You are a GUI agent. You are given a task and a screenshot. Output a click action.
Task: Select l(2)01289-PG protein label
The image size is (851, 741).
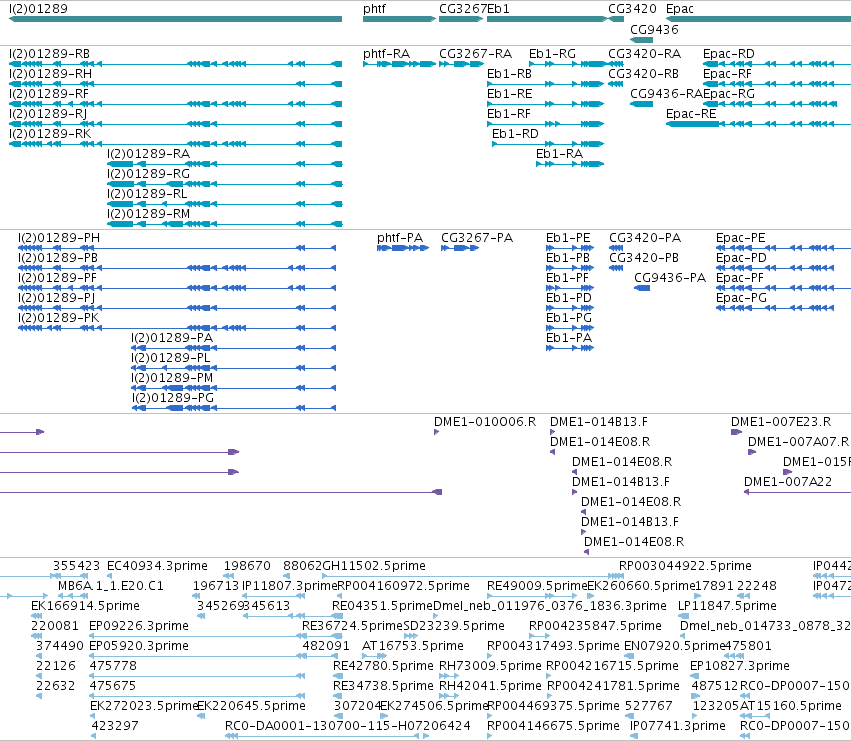tap(172, 398)
